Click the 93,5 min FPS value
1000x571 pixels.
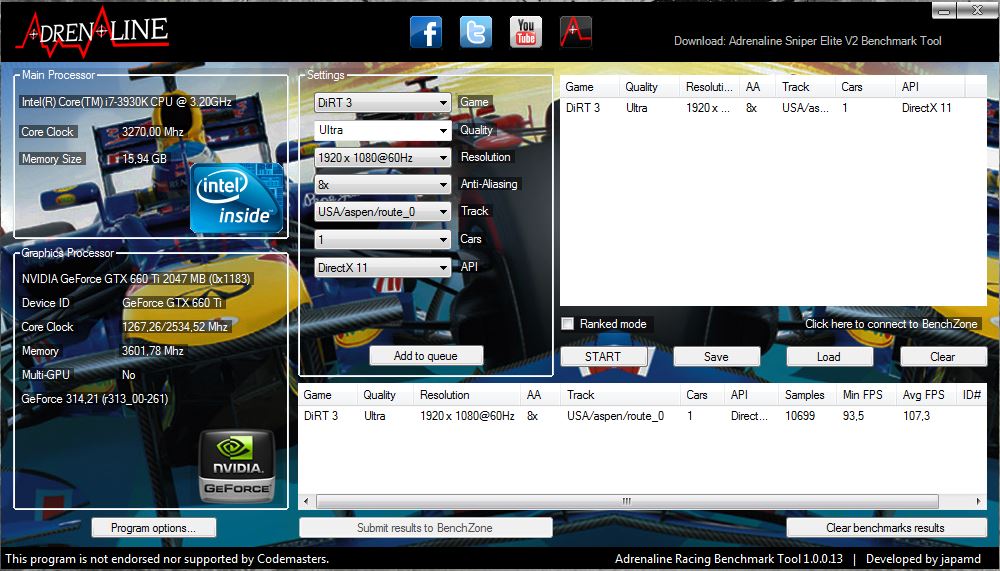point(853,416)
